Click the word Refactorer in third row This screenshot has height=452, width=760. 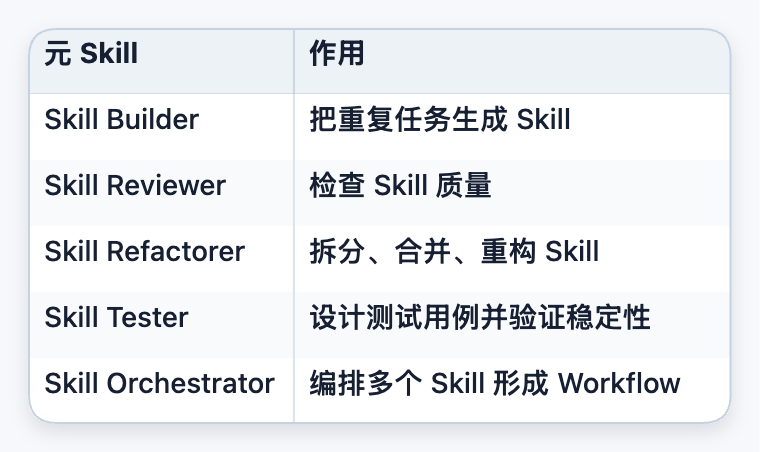coord(175,251)
